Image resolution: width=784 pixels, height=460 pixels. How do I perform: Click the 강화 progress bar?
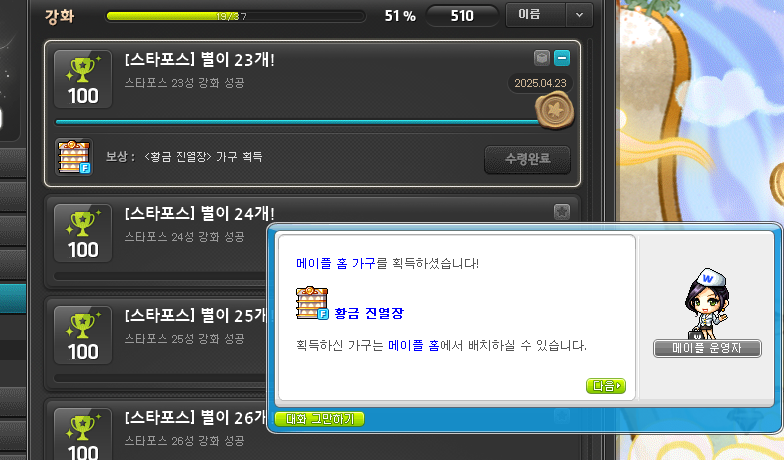tap(236, 16)
